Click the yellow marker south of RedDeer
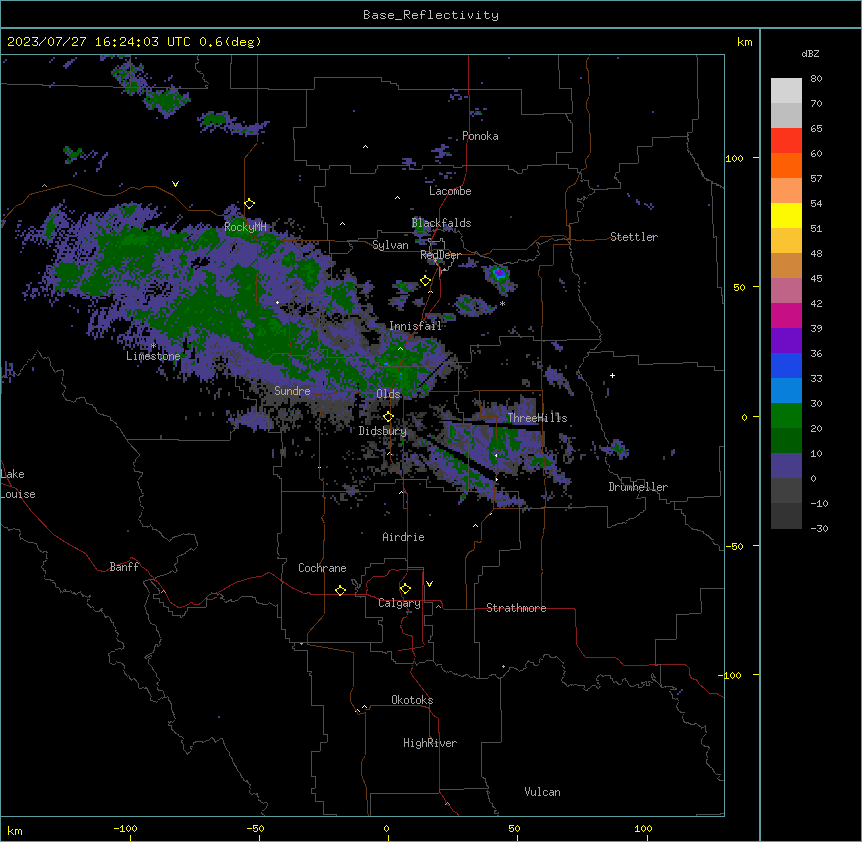 click(x=426, y=281)
